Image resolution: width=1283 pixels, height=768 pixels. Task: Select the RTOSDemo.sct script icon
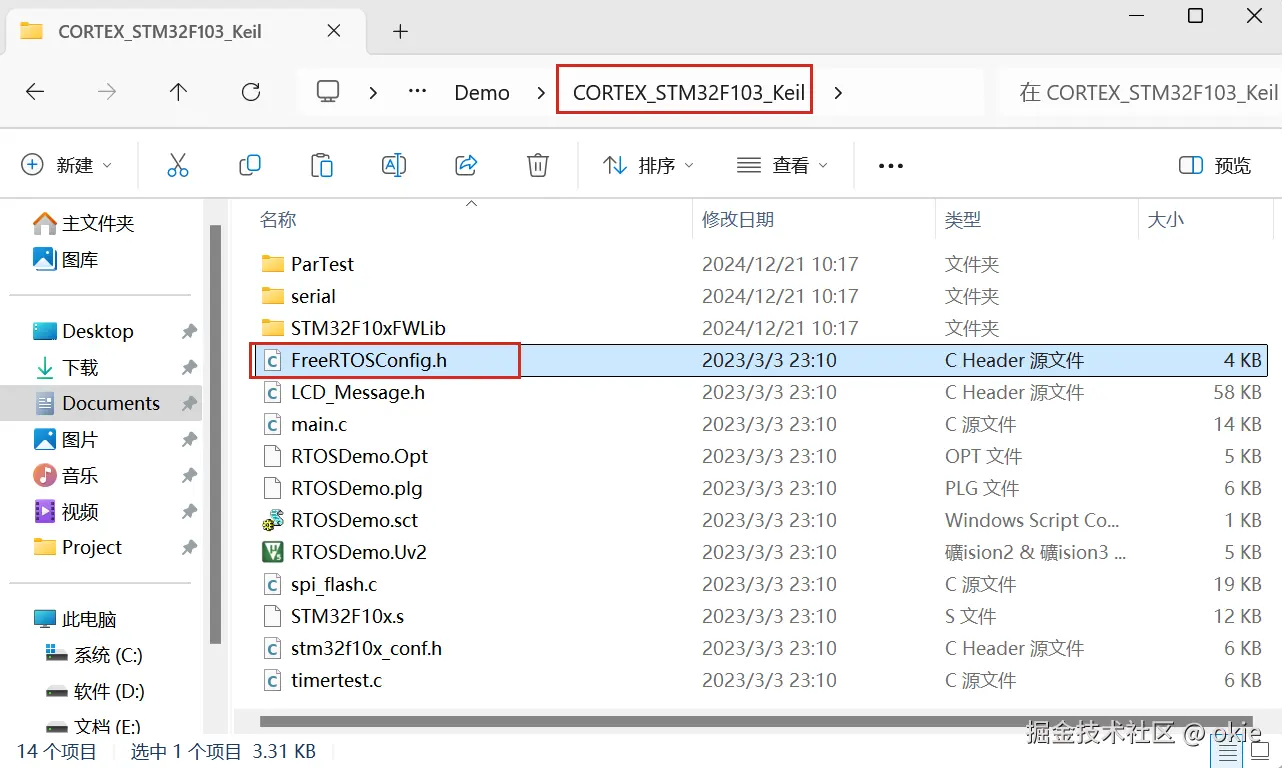pos(273,520)
